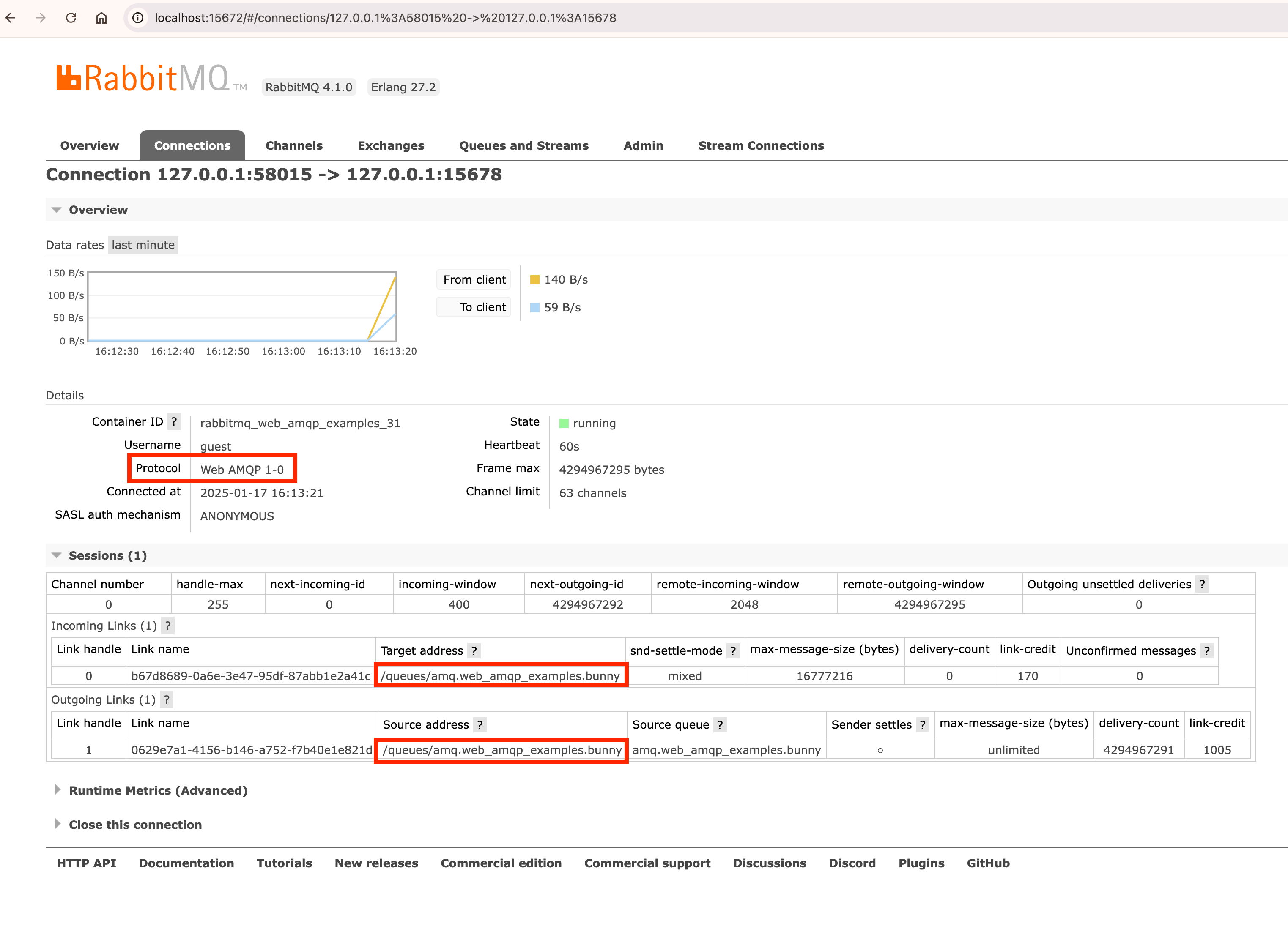Switch to the Queues and Streams tab
The width and height of the screenshot is (1288, 929).
pyautogui.click(x=523, y=145)
